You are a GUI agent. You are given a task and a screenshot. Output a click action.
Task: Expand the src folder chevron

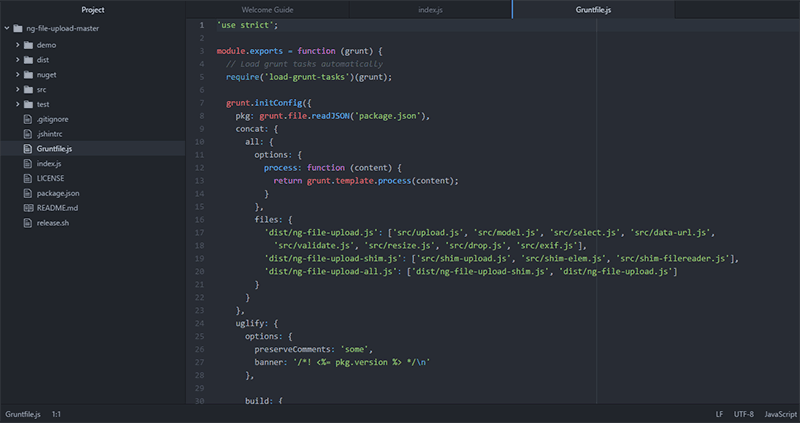pos(17,89)
